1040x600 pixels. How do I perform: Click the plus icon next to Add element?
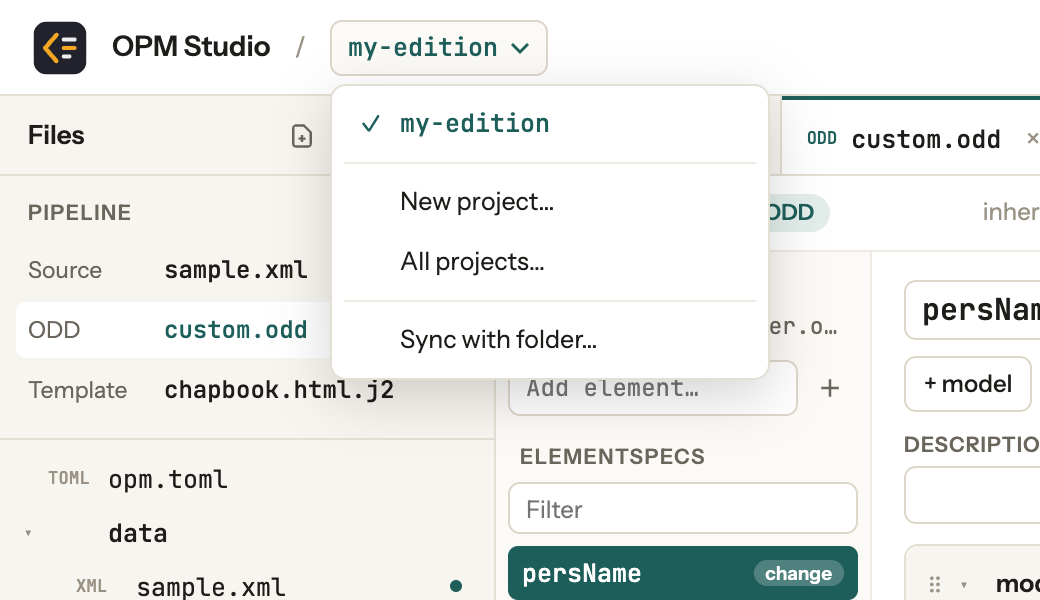tap(830, 389)
